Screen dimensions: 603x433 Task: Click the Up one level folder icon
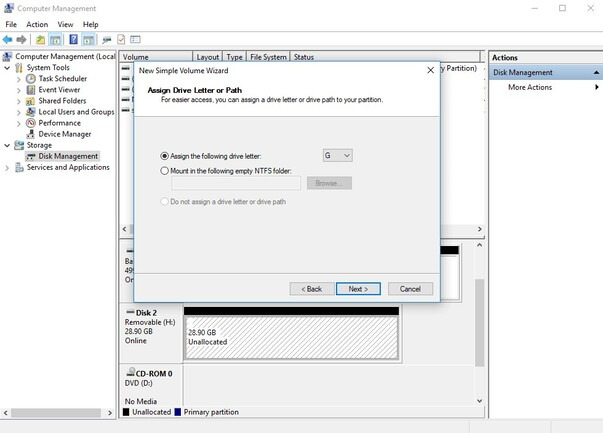40,39
